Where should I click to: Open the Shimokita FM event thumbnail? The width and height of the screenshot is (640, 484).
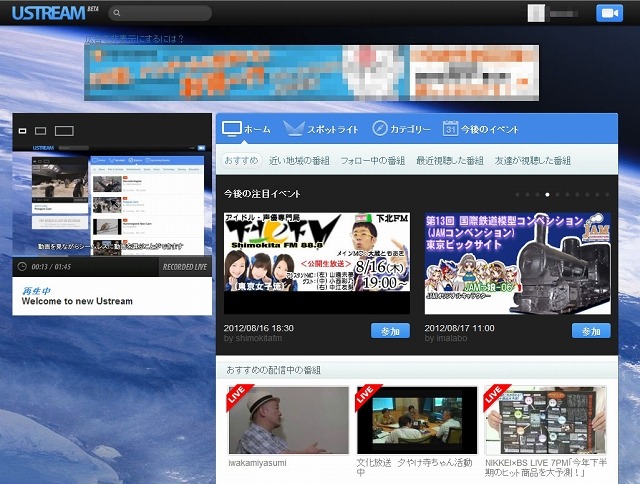317,263
